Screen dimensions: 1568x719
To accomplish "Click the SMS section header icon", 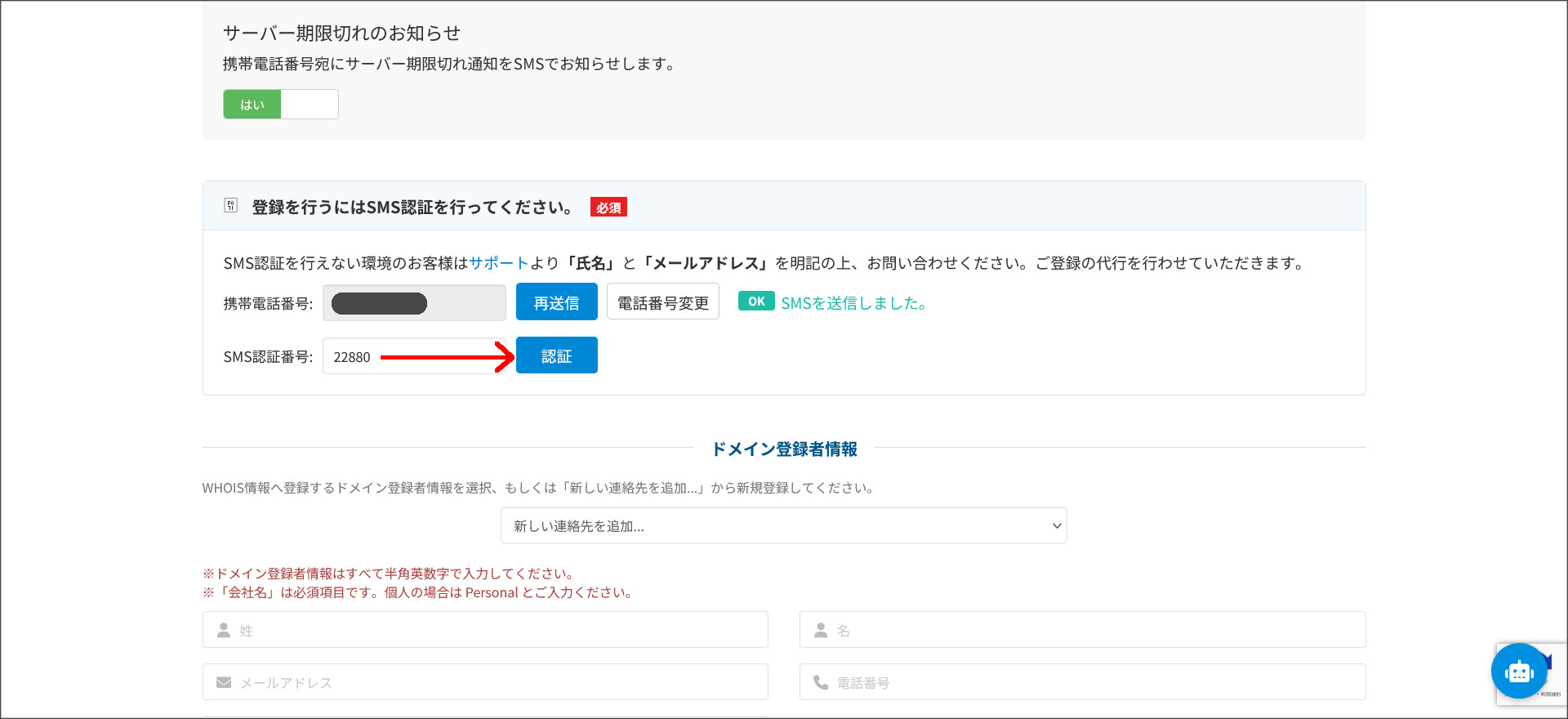I will point(230,206).
